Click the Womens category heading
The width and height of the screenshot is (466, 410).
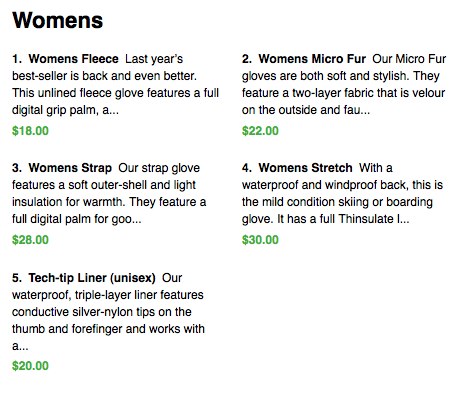coord(58,20)
